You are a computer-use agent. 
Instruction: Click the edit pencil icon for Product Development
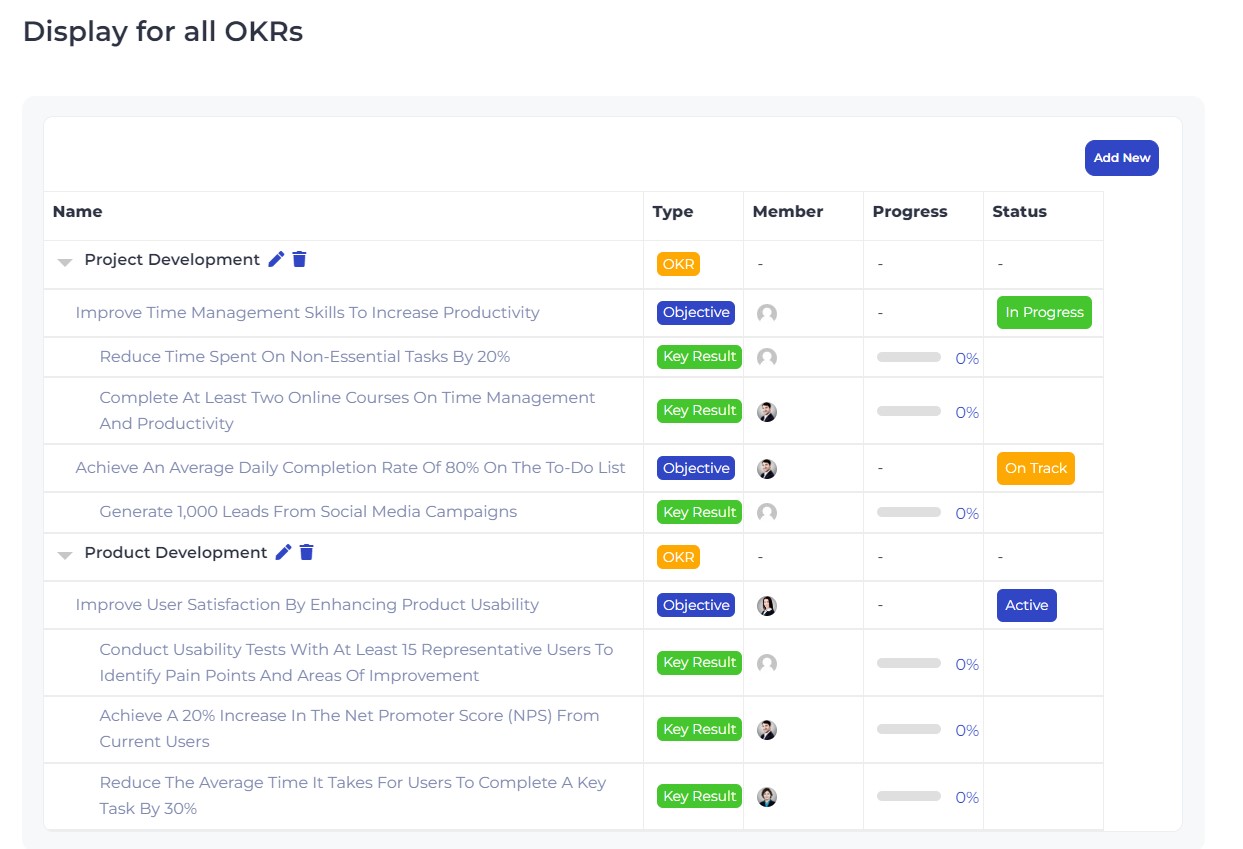tap(283, 552)
